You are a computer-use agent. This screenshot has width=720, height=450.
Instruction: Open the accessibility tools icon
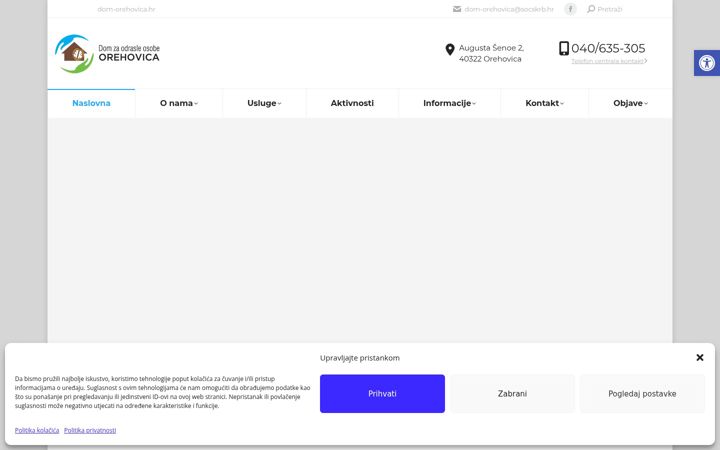(707, 63)
